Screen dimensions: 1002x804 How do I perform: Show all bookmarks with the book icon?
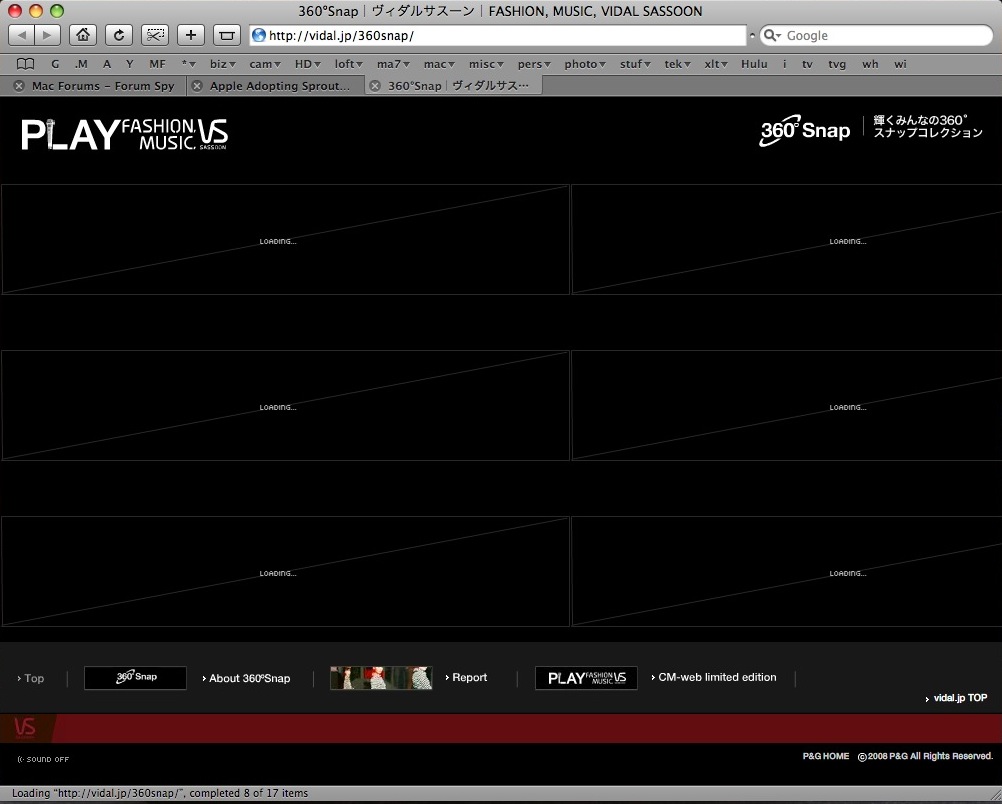pyautogui.click(x=25, y=64)
